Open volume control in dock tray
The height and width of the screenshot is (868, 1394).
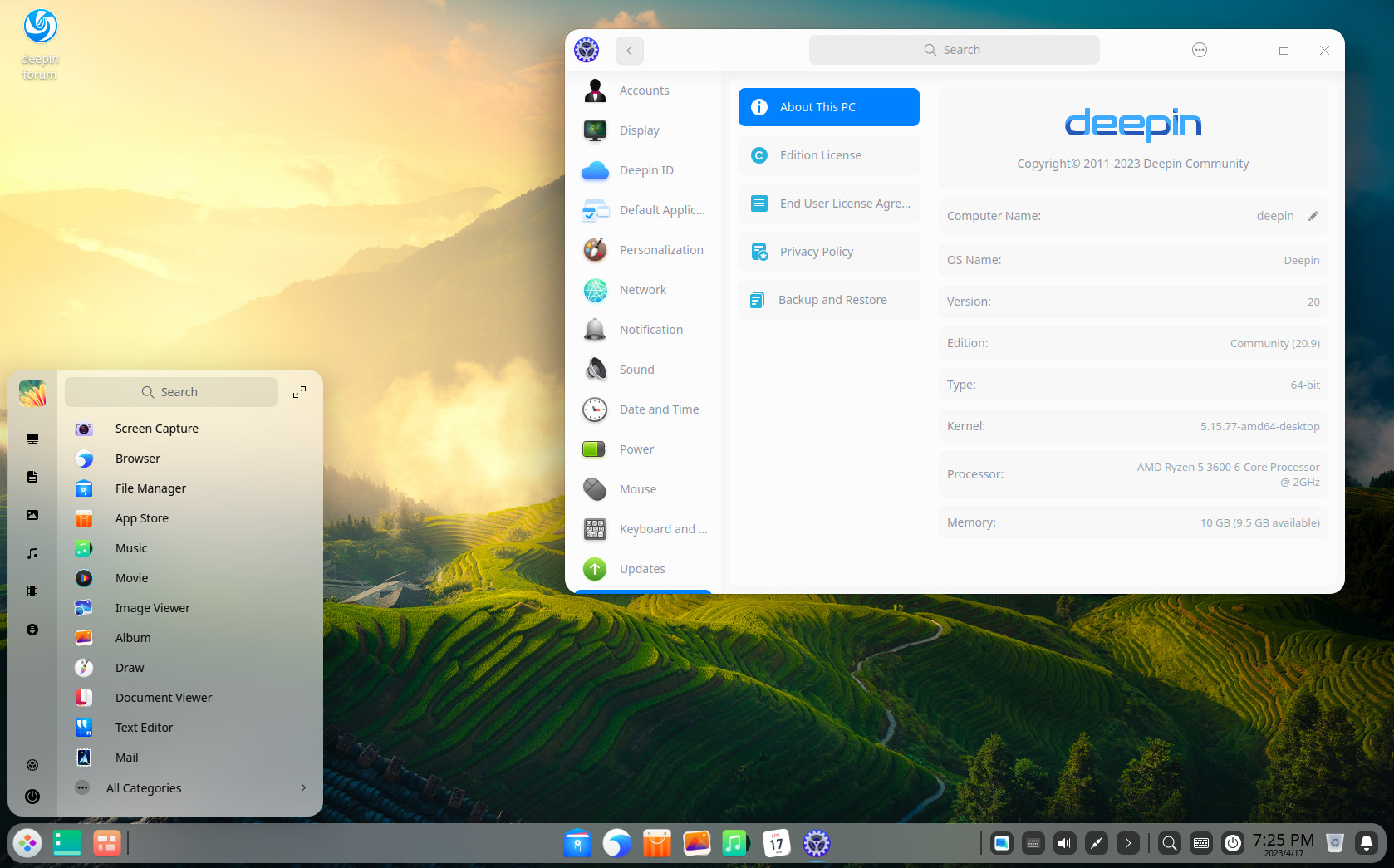pyautogui.click(x=1065, y=844)
